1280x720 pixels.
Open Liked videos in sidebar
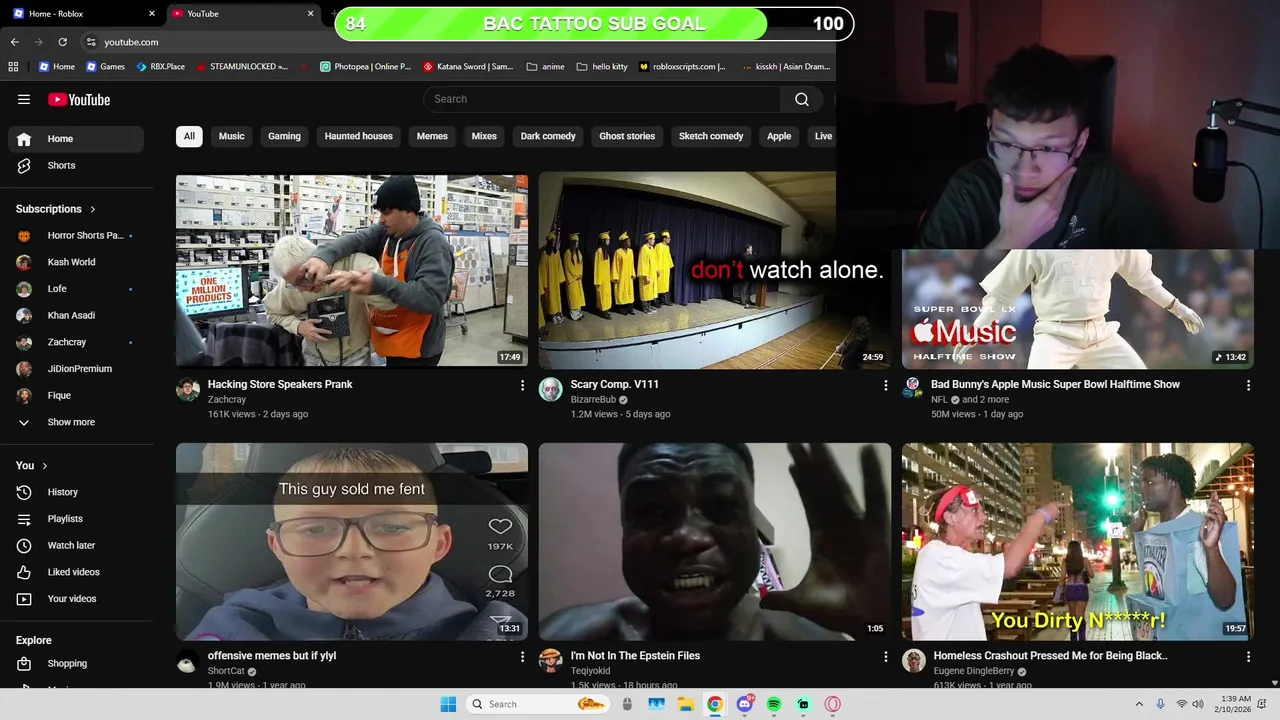76,572
